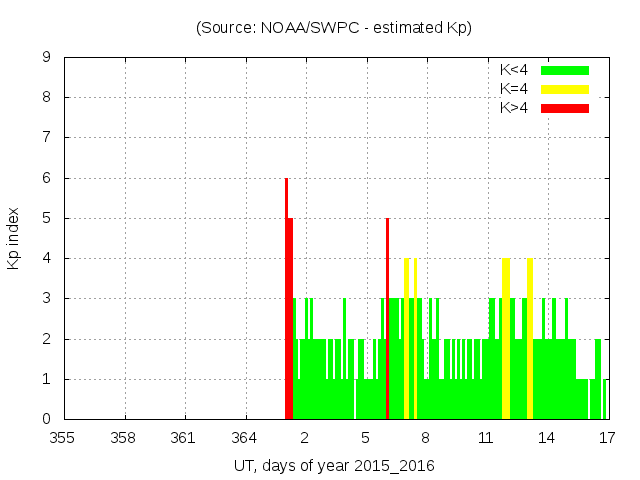Click the vertical Kp index axis label
This screenshot has width=640, height=480.
coord(14,238)
